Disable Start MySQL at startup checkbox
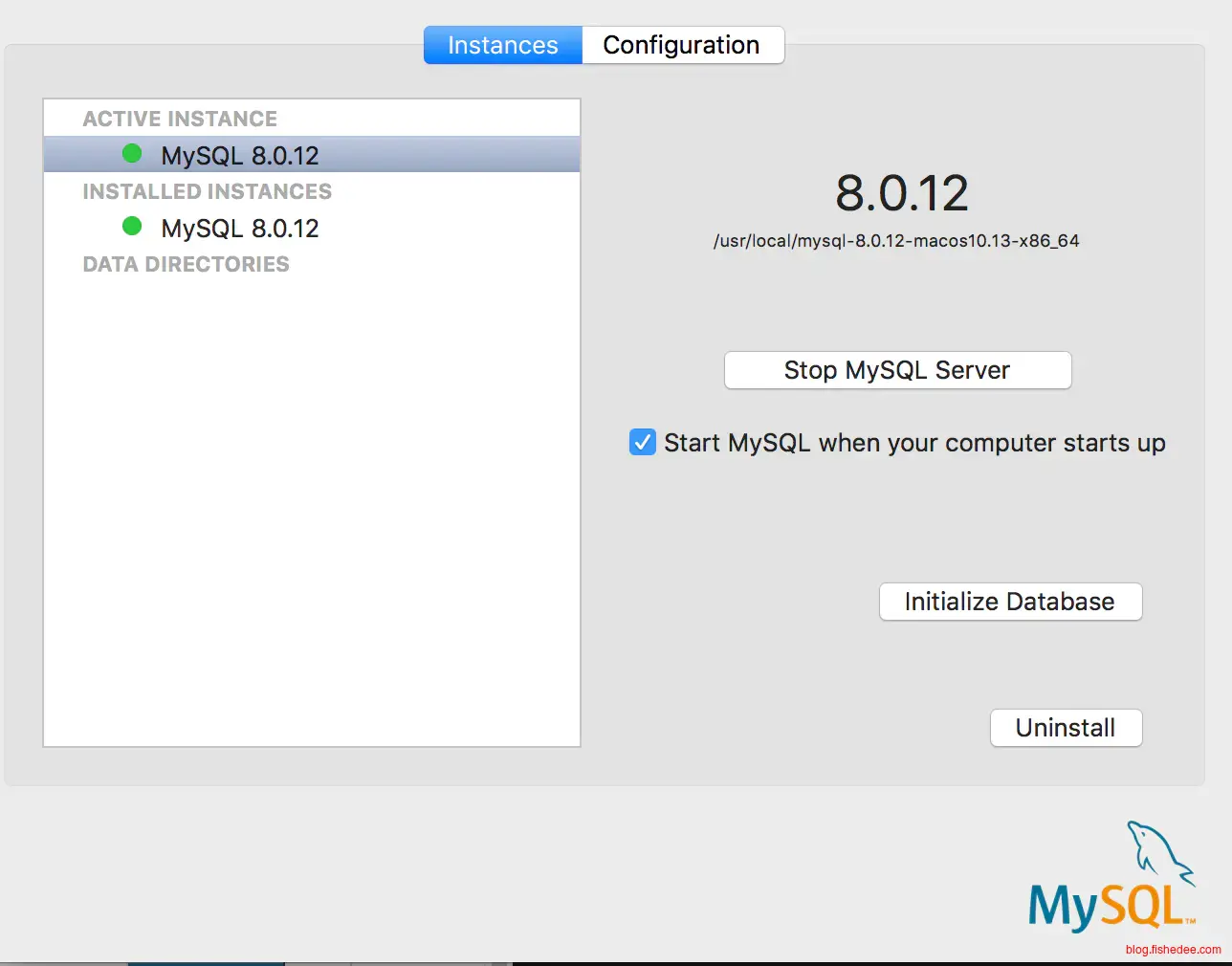Image resolution: width=1232 pixels, height=966 pixels. (x=643, y=443)
